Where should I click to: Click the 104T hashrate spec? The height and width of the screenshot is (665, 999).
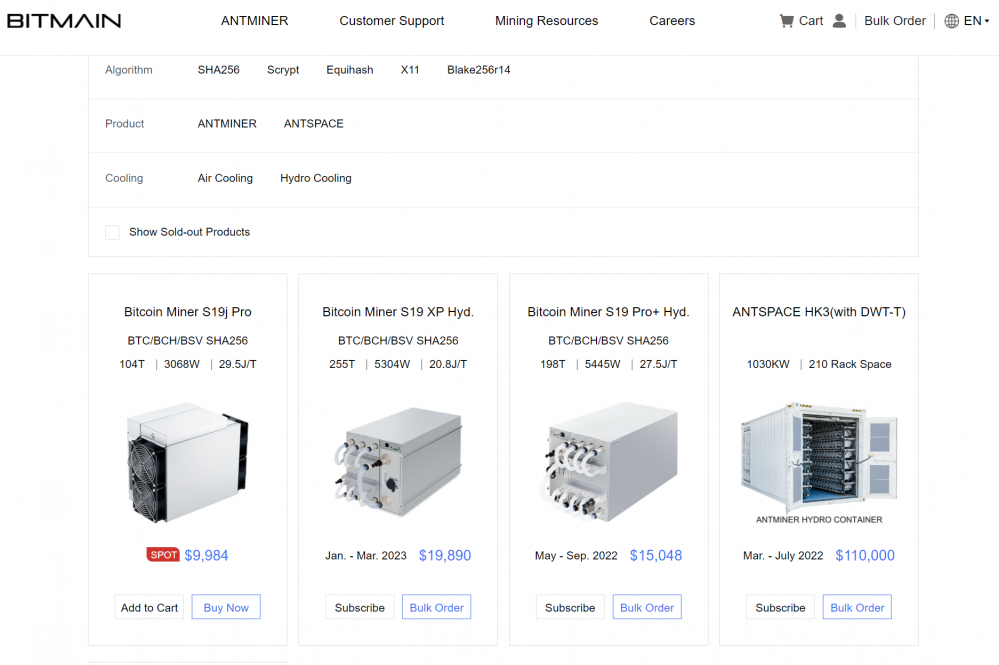click(x=132, y=364)
